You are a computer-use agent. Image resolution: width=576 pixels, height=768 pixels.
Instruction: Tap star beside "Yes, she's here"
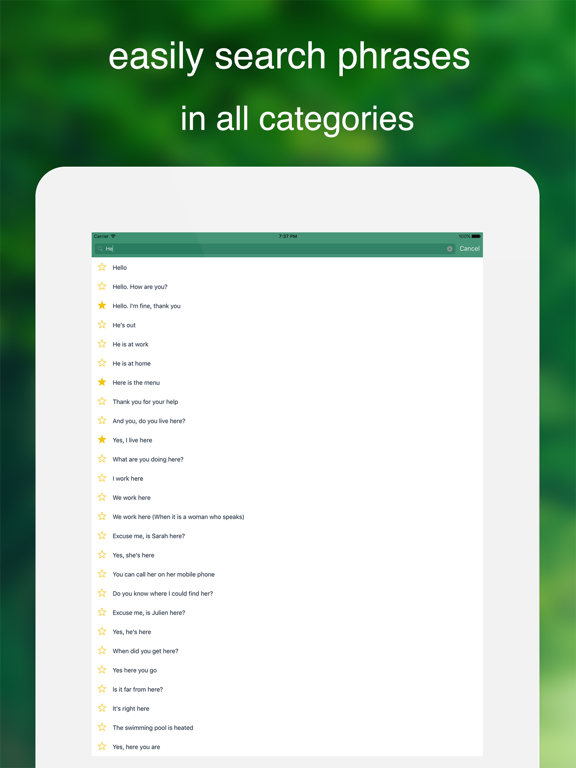point(102,554)
